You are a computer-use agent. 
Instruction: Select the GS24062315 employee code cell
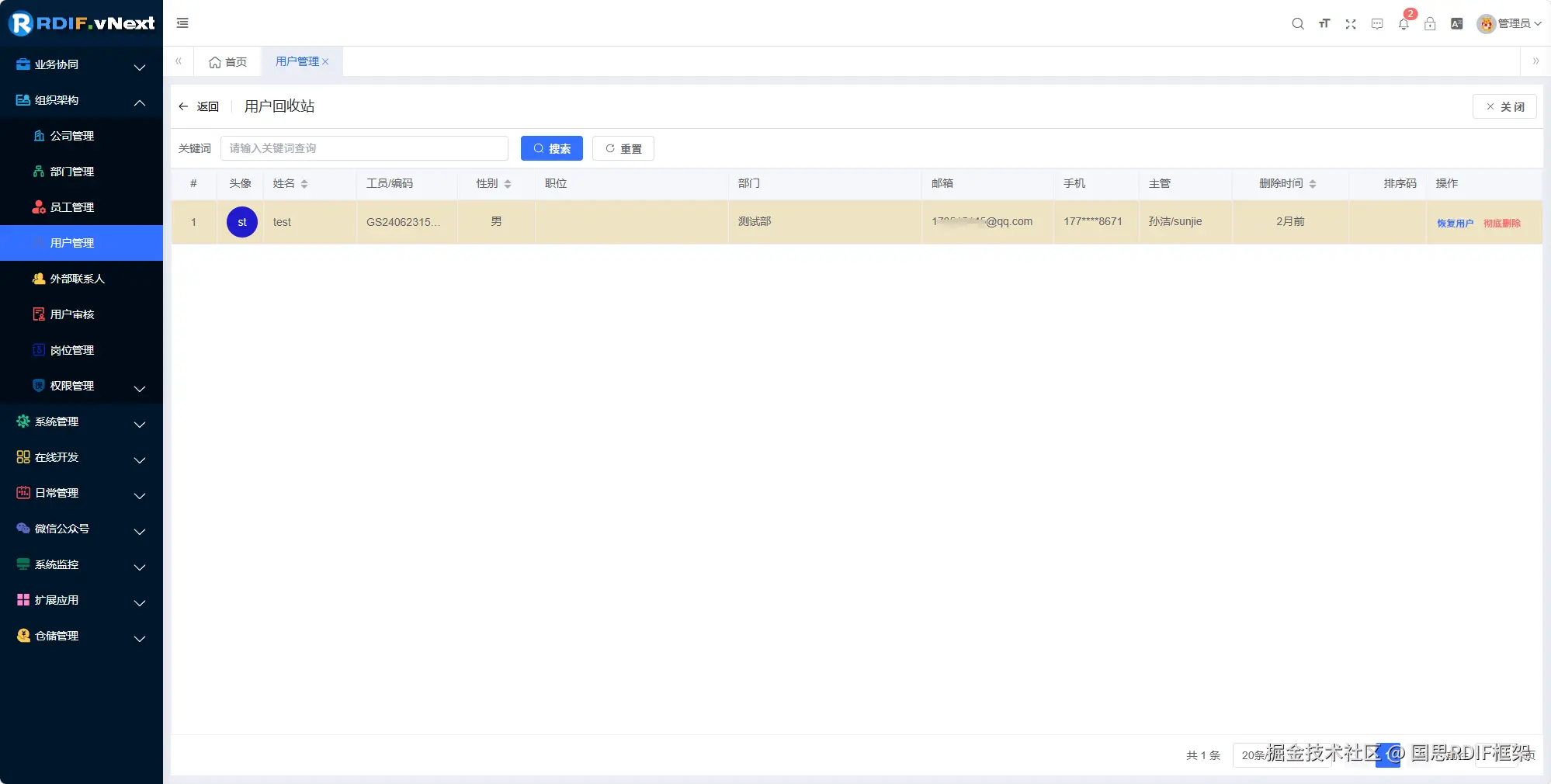408,222
